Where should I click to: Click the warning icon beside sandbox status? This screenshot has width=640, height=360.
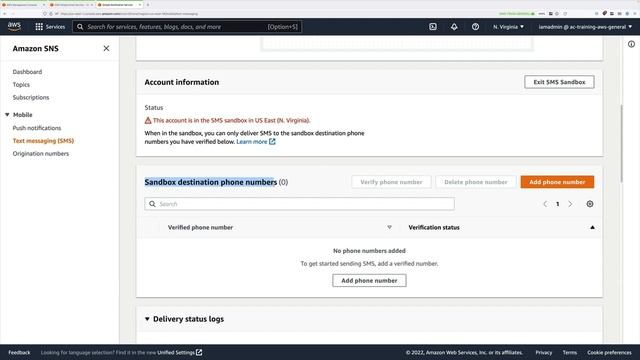tap(148, 120)
